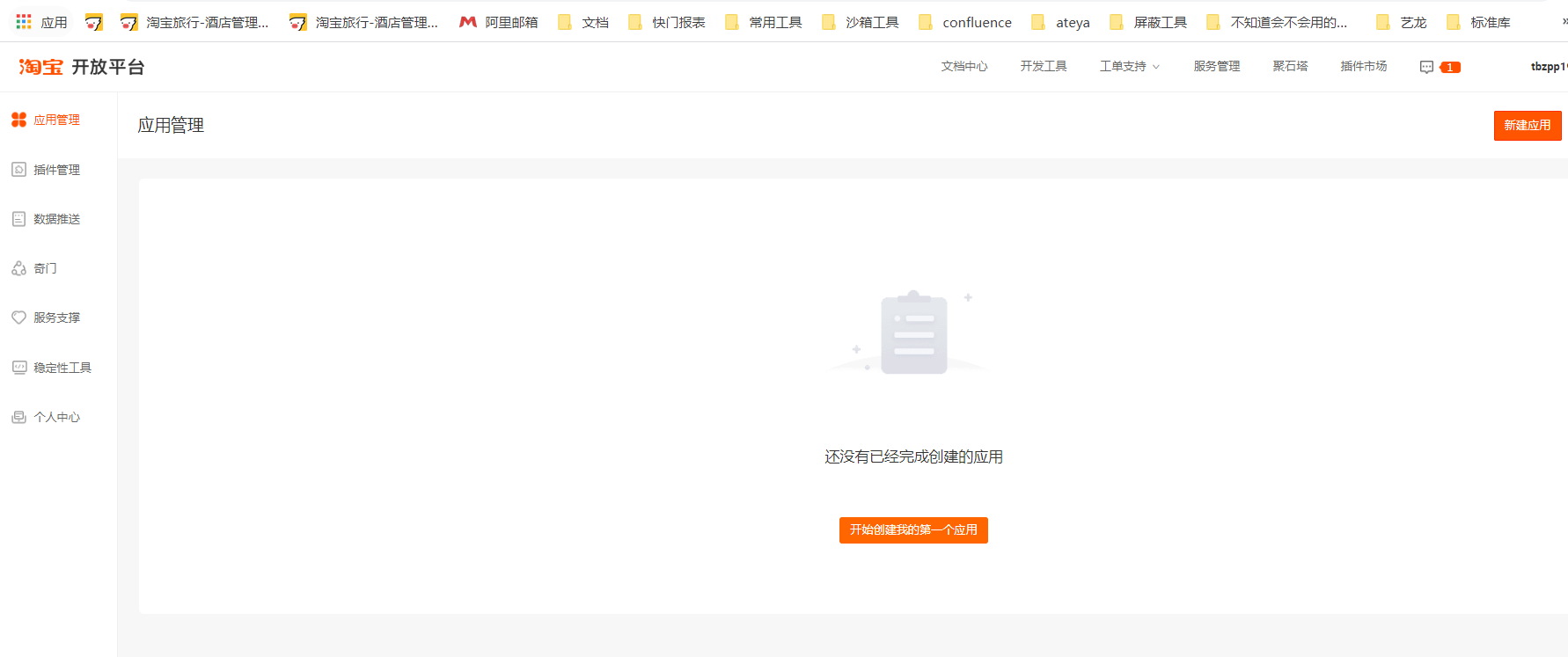Image resolution: width=1568 pixels, height=657 pixels.
Task: Open 文档中心 in the top navigation
Action: point(964,66)
